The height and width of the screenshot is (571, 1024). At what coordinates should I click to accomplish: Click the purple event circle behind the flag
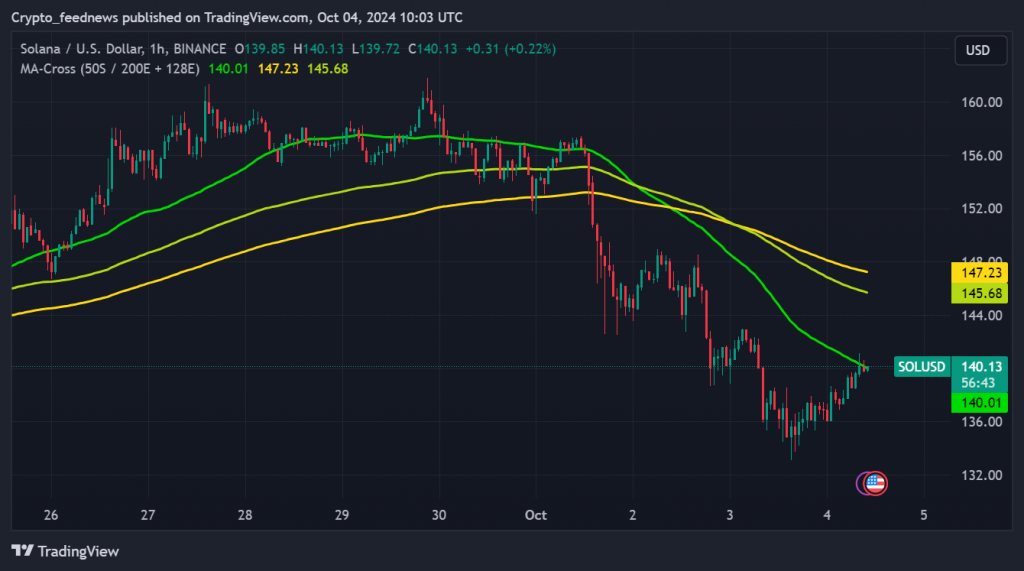[864, 483]
